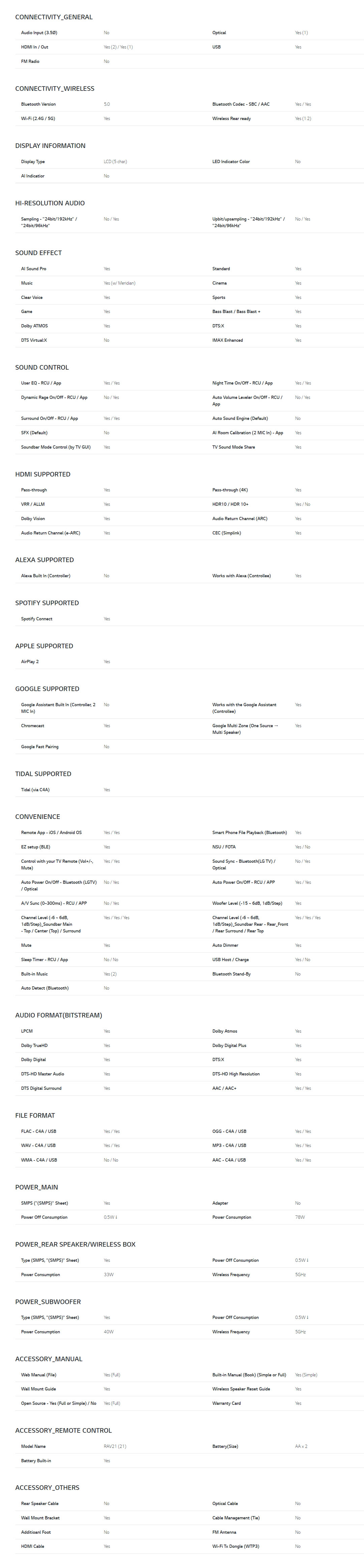
Task: Click the Dolby TrueHD format label
Action: (x=34, y=1045)
